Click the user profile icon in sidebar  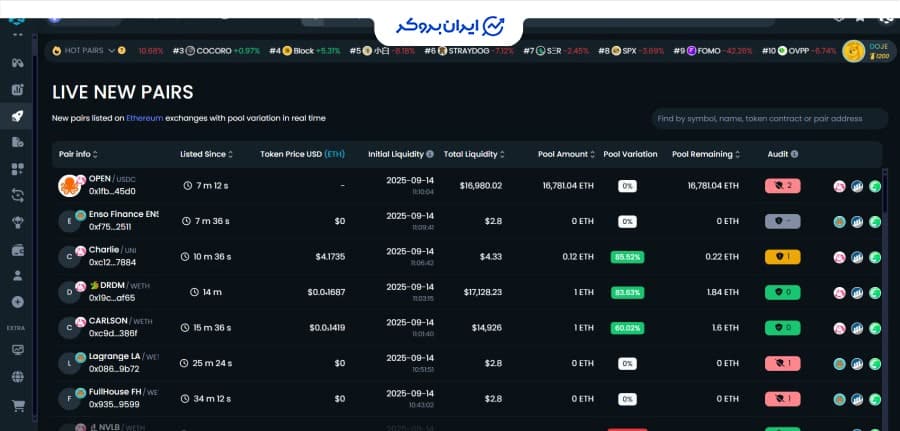[x=17, y=275]
